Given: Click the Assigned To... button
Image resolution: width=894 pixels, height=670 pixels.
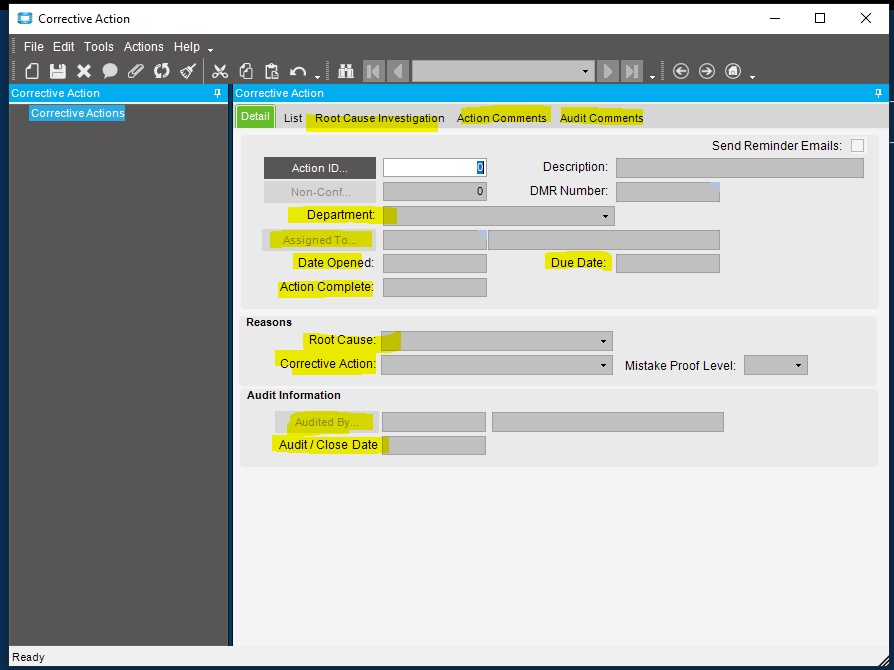Looking at the screenshot, I should 319,240.
